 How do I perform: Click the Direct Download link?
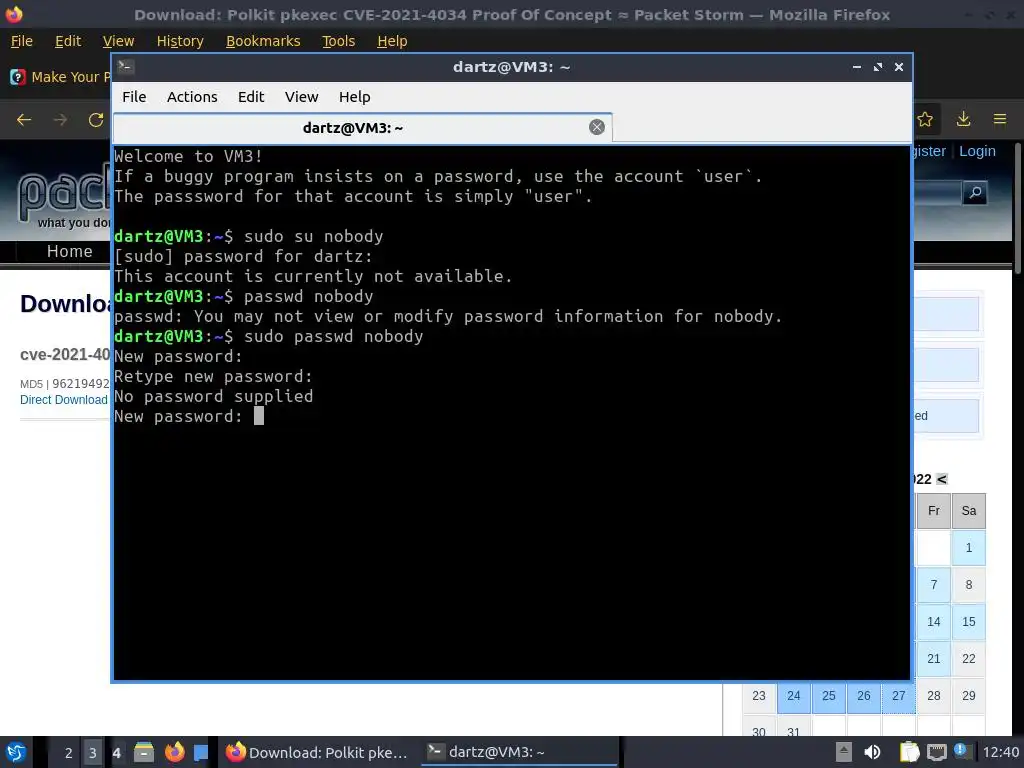[x=63, y=400]
